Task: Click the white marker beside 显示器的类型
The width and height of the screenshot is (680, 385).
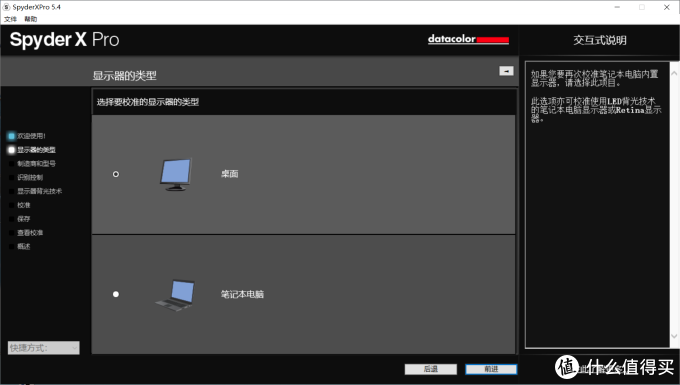Action: [x=12, y=150]
